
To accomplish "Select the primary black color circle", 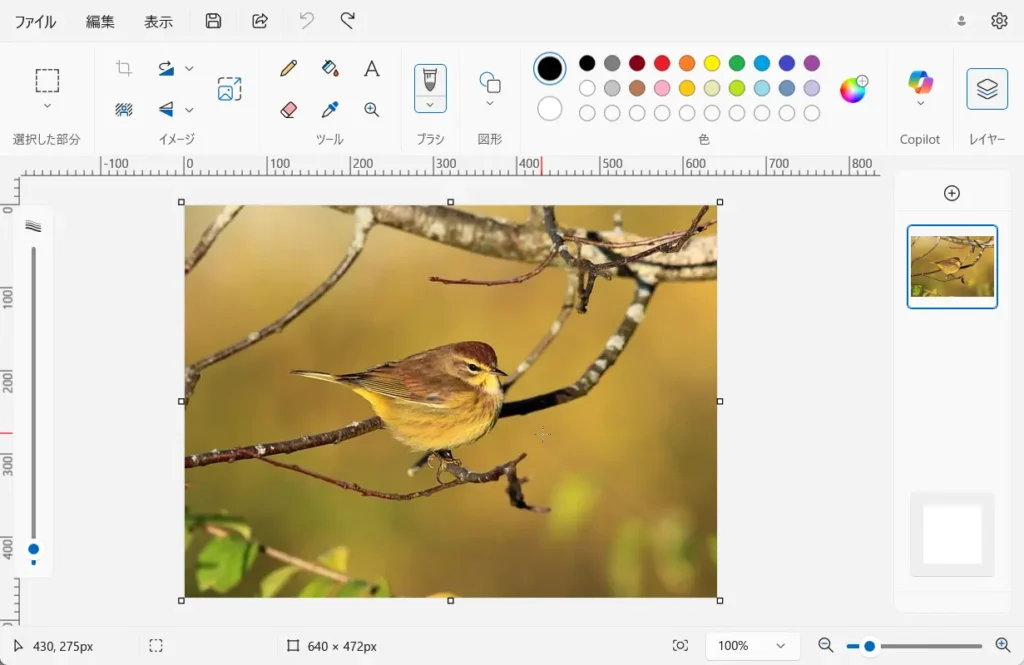I will pos(549,69).
